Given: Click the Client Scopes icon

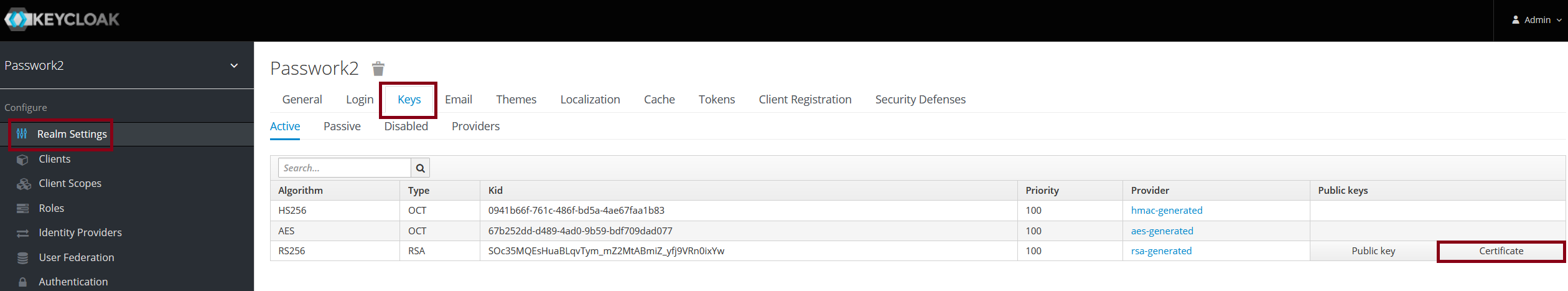Looking at the screenshot, I should pyautogui.click(x=23, y=184).
